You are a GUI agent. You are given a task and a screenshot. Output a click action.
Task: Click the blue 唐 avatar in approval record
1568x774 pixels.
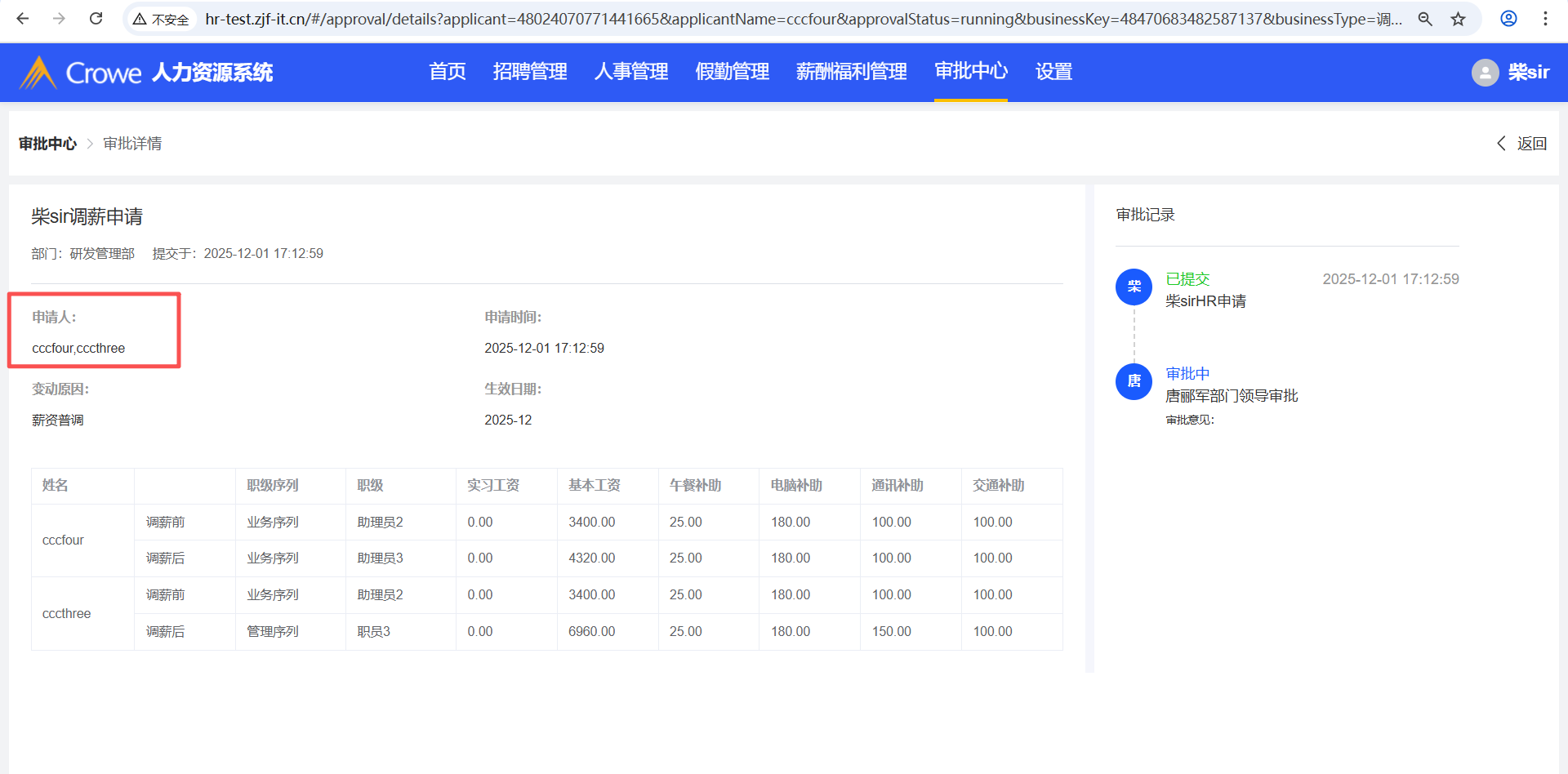click(x=1134, y=381)
